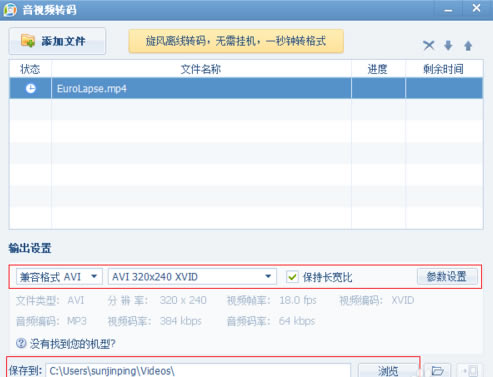Toggle the 保持长宽比 checkbox

(x=292, y=277)
